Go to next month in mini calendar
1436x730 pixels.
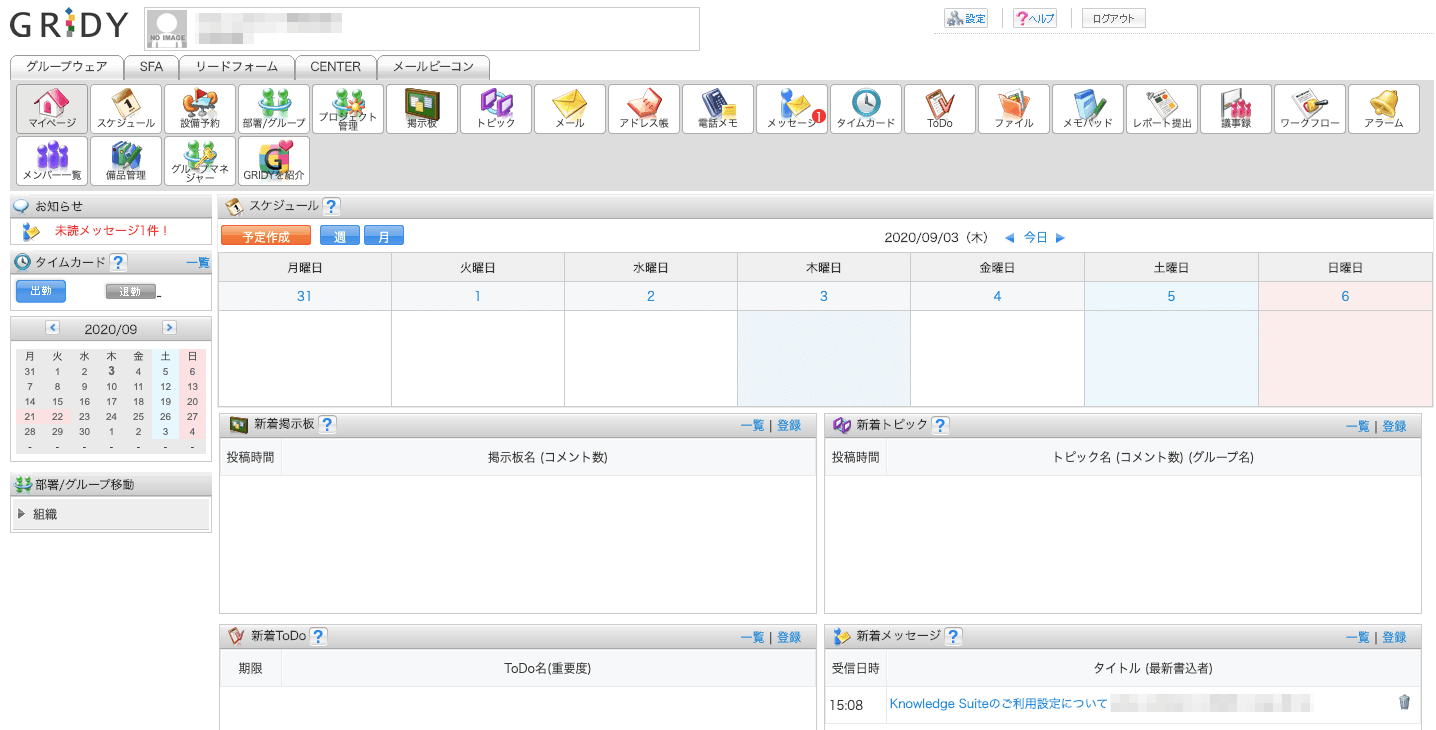coord(169,328)
